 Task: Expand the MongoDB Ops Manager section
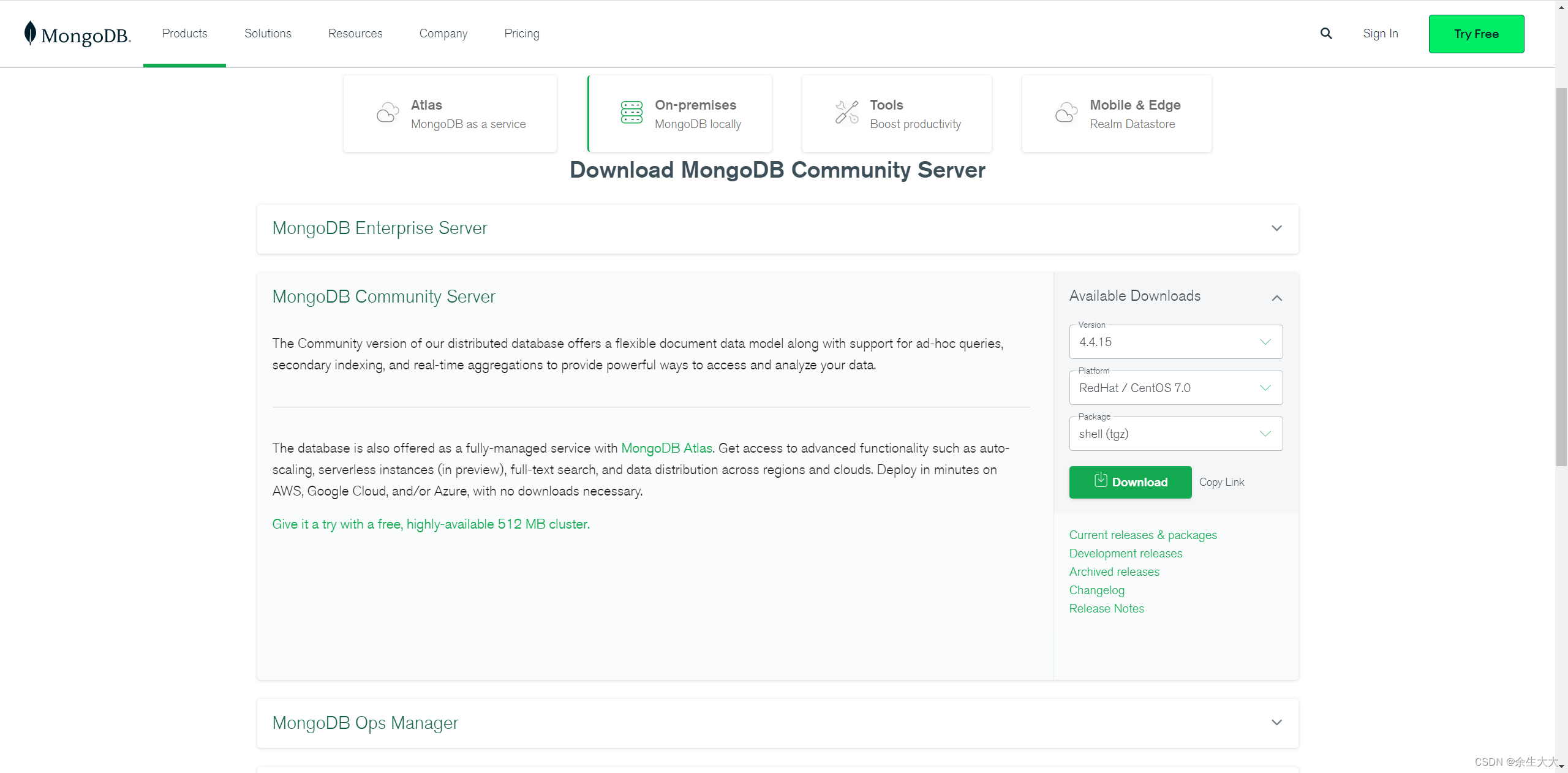click(1276, 723)
